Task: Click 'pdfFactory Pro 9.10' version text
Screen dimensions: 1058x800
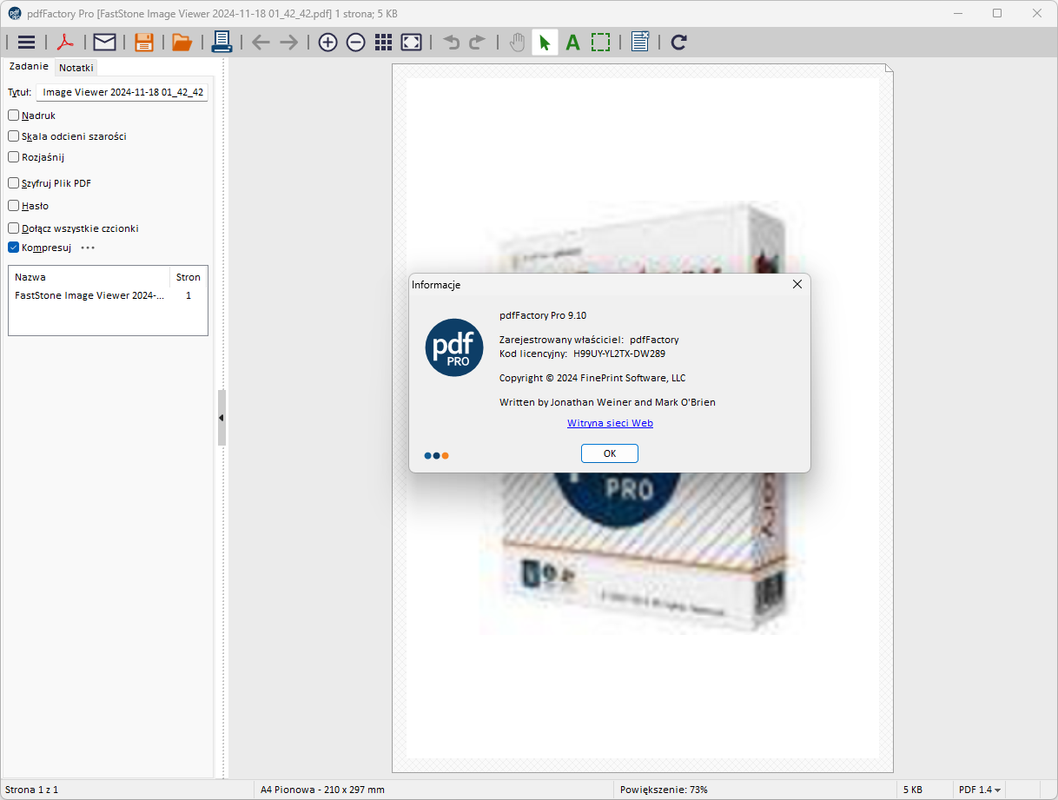Action: click(x=542, y=315)
